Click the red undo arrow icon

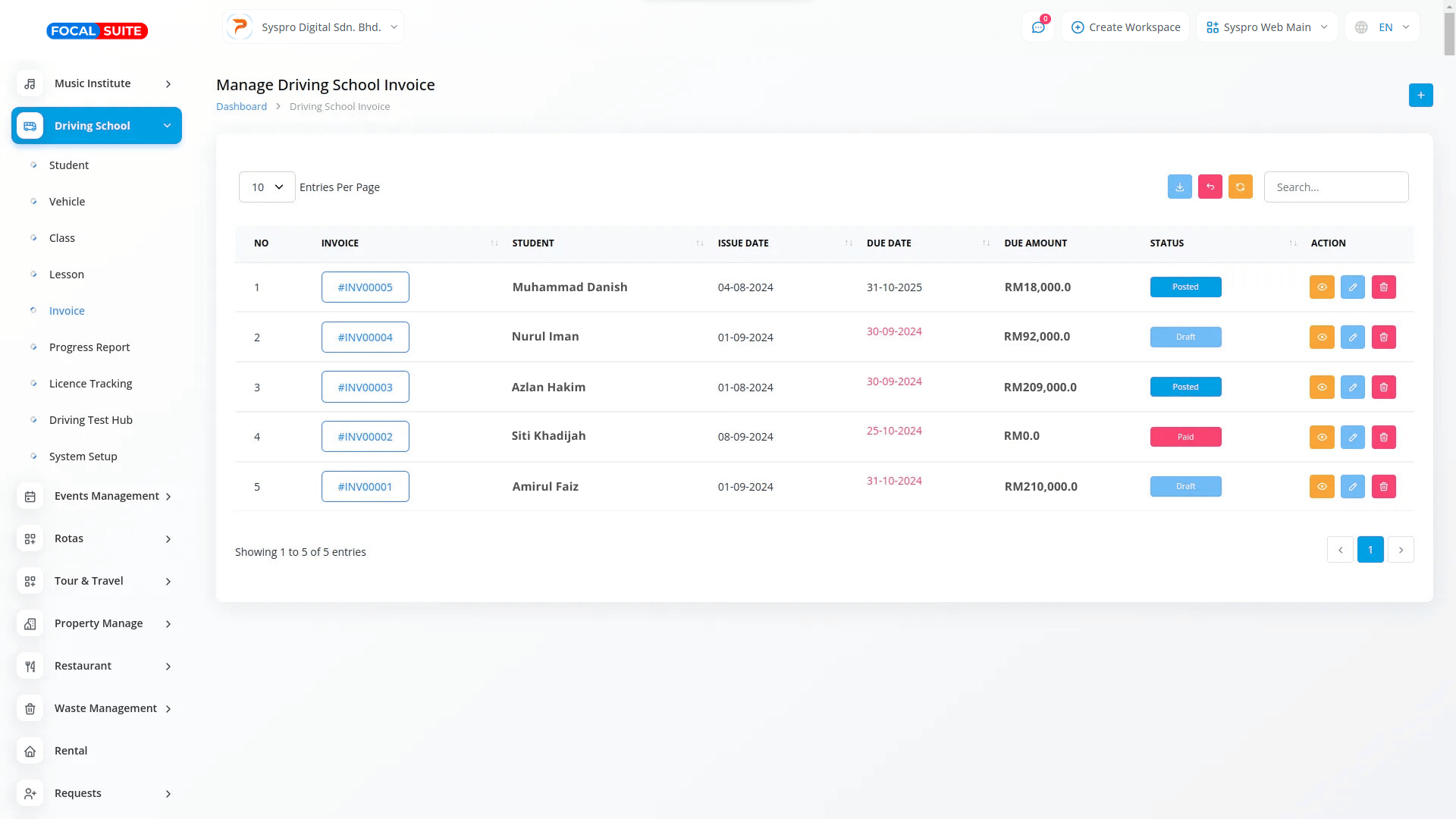[1210, 187]
